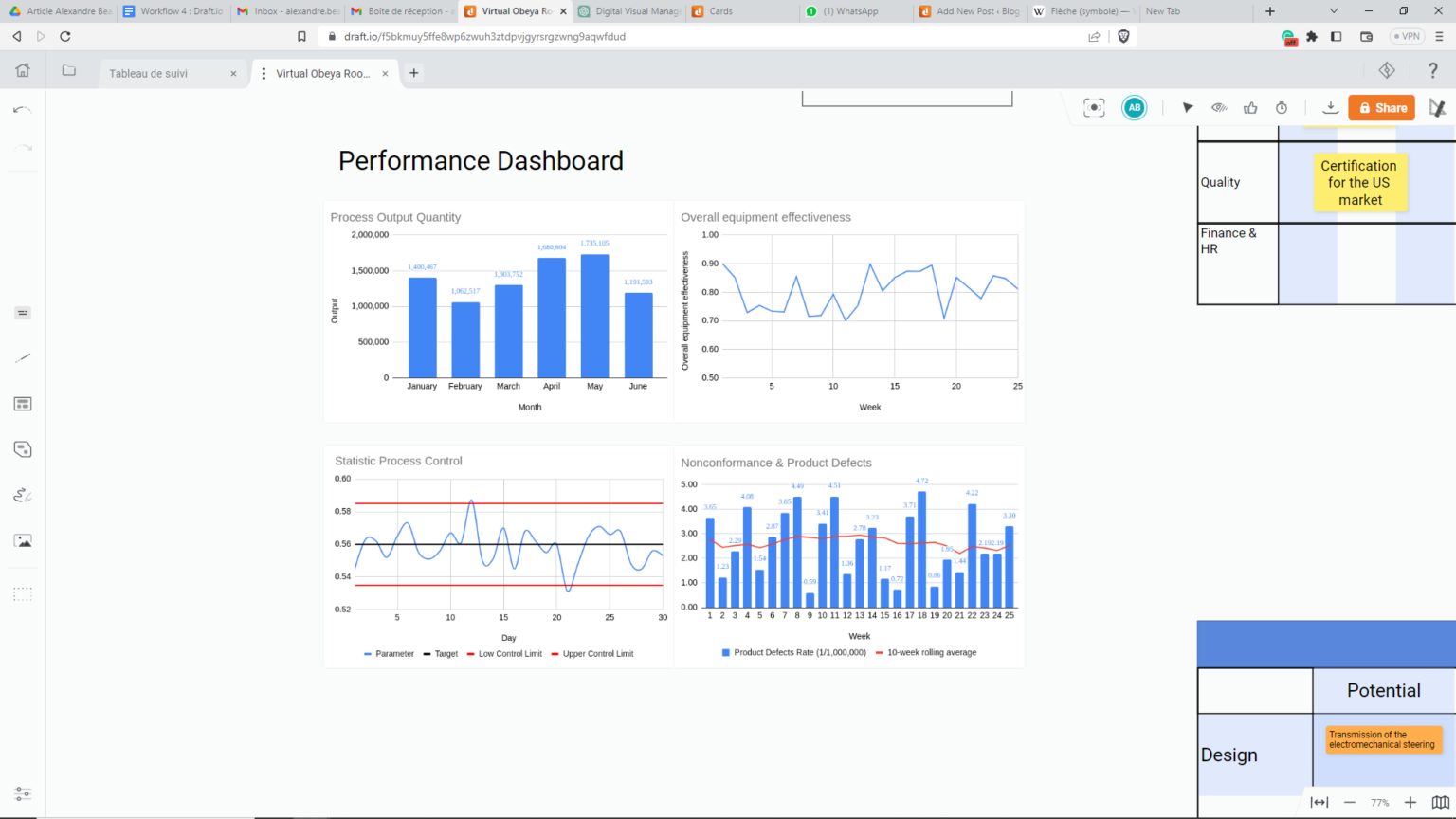The height and width of the screenshot is (819, 1456).
Task: Open the image insertion tool
Action: pyautogui.click(x=23, y=540)
